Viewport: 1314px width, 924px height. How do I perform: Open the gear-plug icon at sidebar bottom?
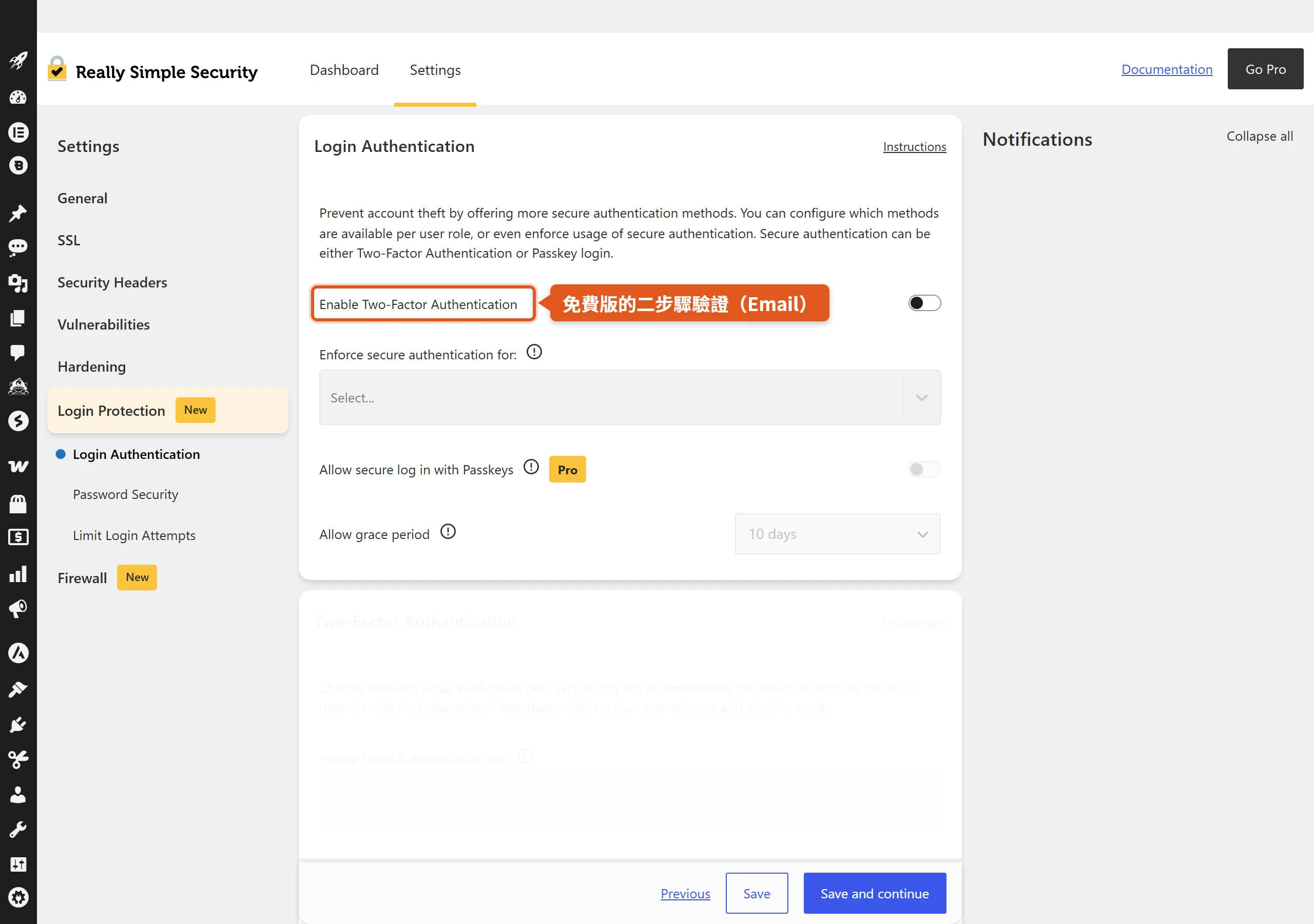click(18, 898)
